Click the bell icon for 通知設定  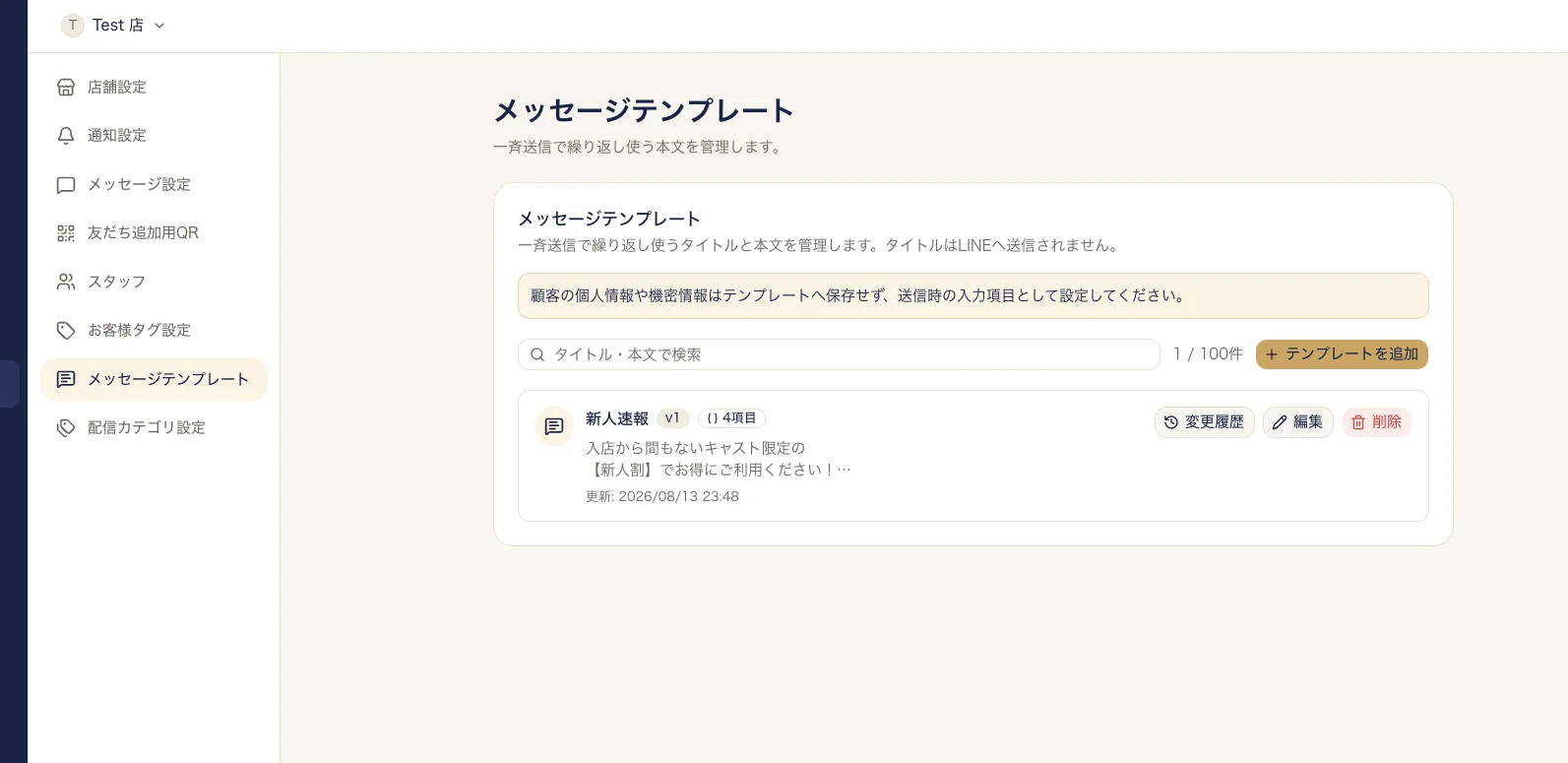click(66, 135)
